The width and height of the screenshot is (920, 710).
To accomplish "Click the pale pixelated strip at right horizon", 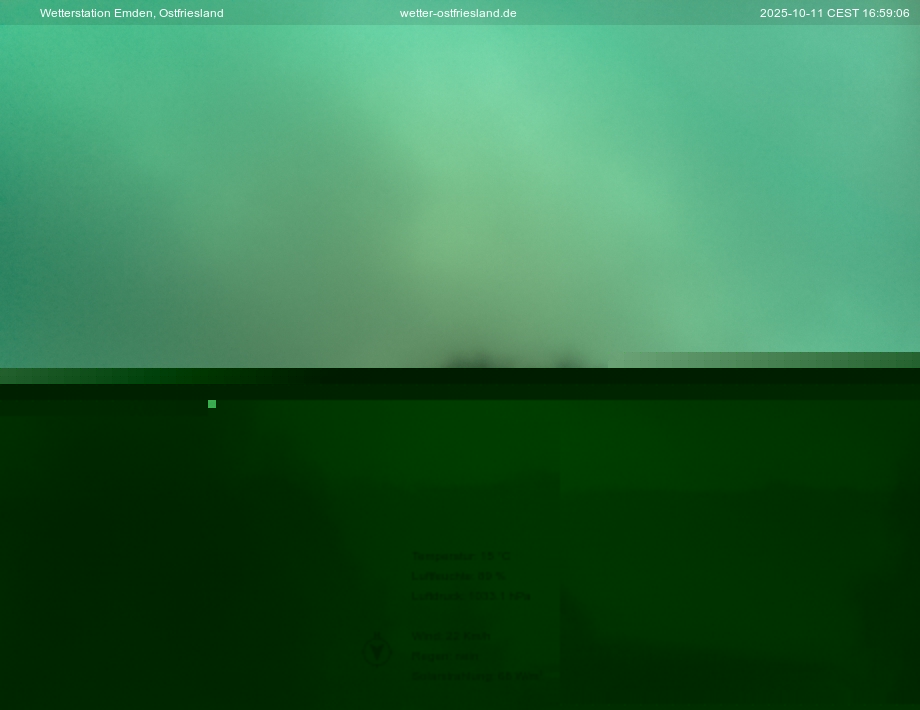I will pyautogui.click(x=770, y=359).
